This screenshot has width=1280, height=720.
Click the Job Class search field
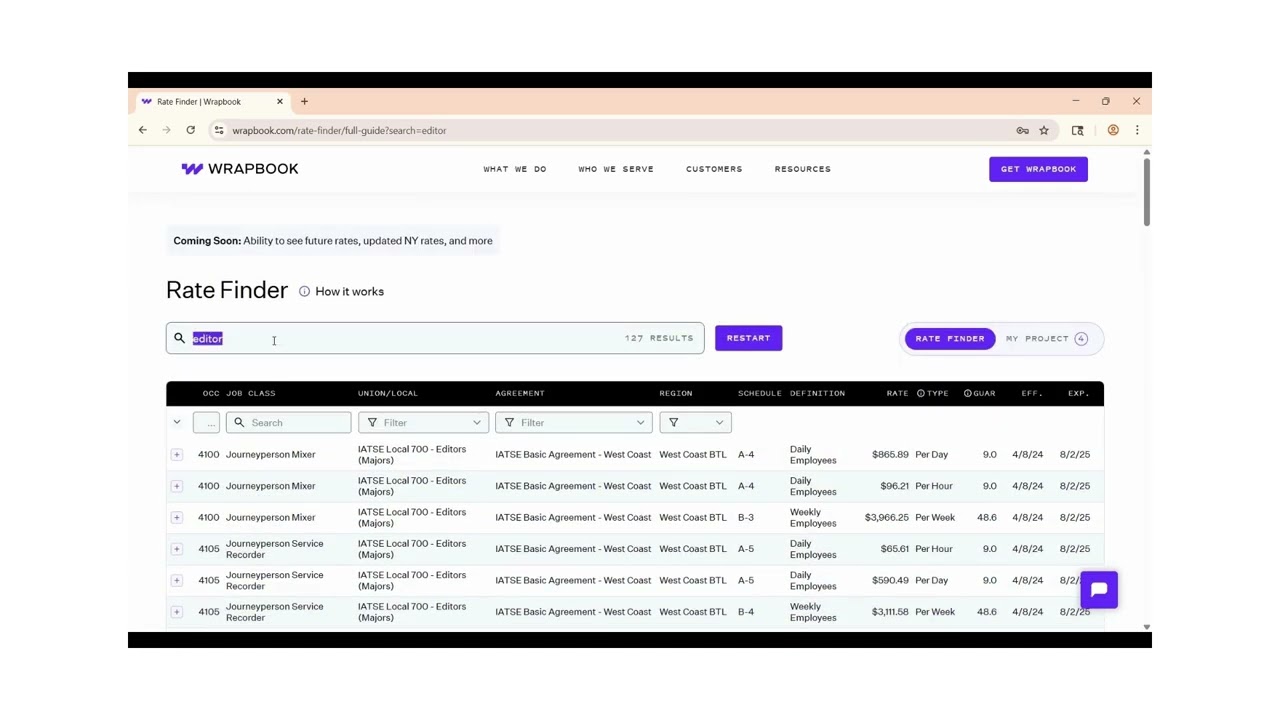click(289, 423)
